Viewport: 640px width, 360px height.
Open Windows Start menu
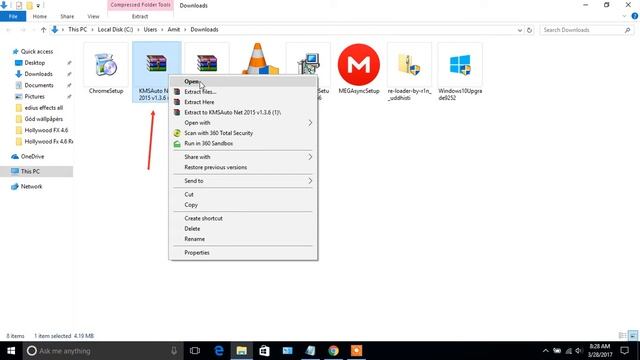11,351
